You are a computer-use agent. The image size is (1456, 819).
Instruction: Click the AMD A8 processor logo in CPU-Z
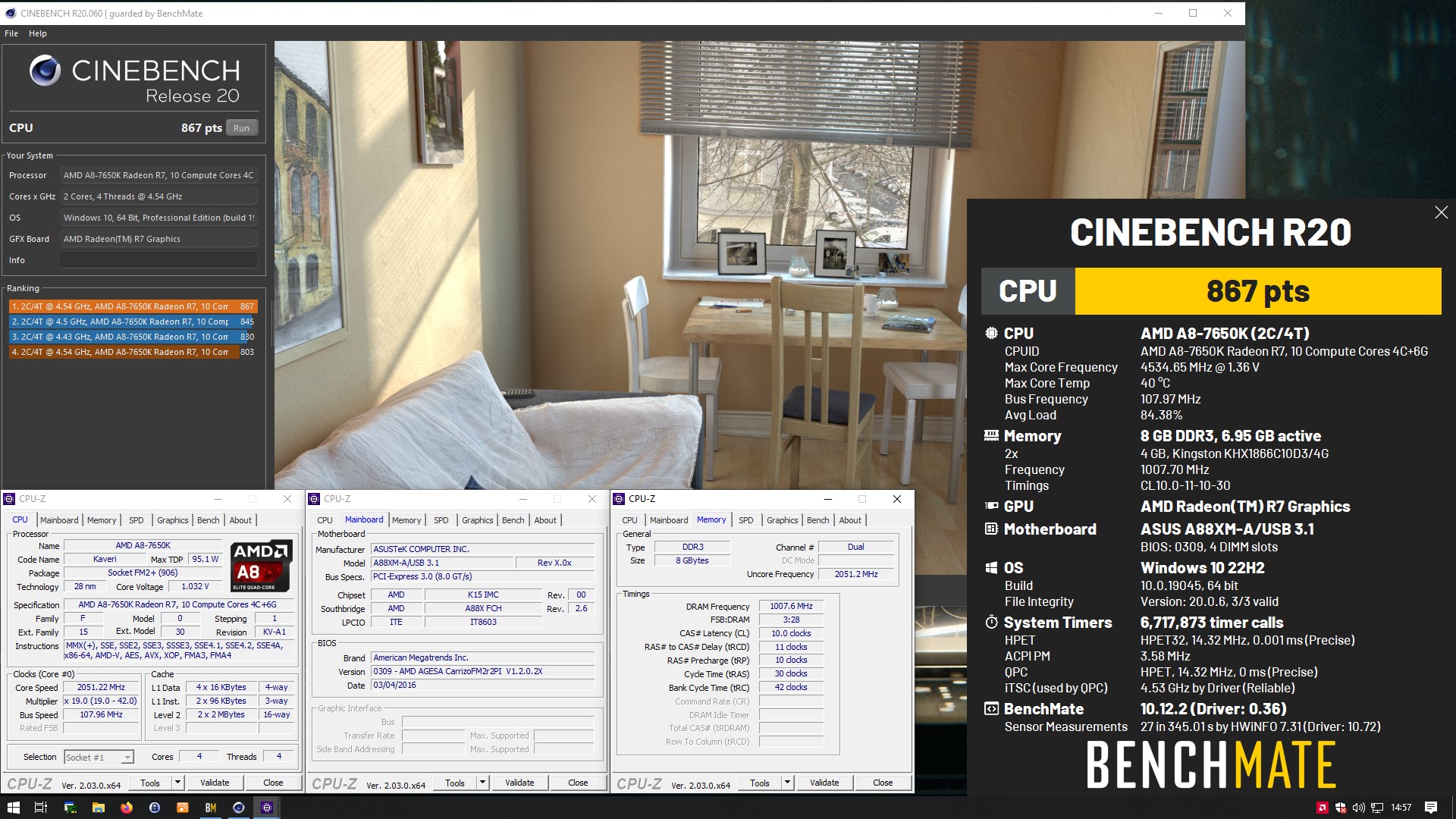tap(261, 566)
